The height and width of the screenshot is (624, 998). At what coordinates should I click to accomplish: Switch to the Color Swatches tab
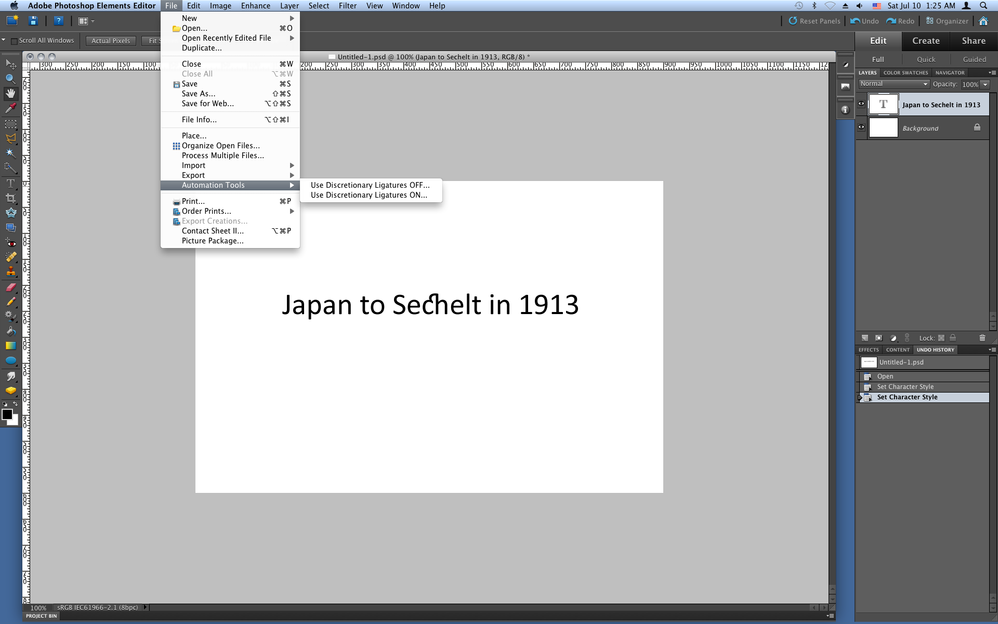(905, 73)
